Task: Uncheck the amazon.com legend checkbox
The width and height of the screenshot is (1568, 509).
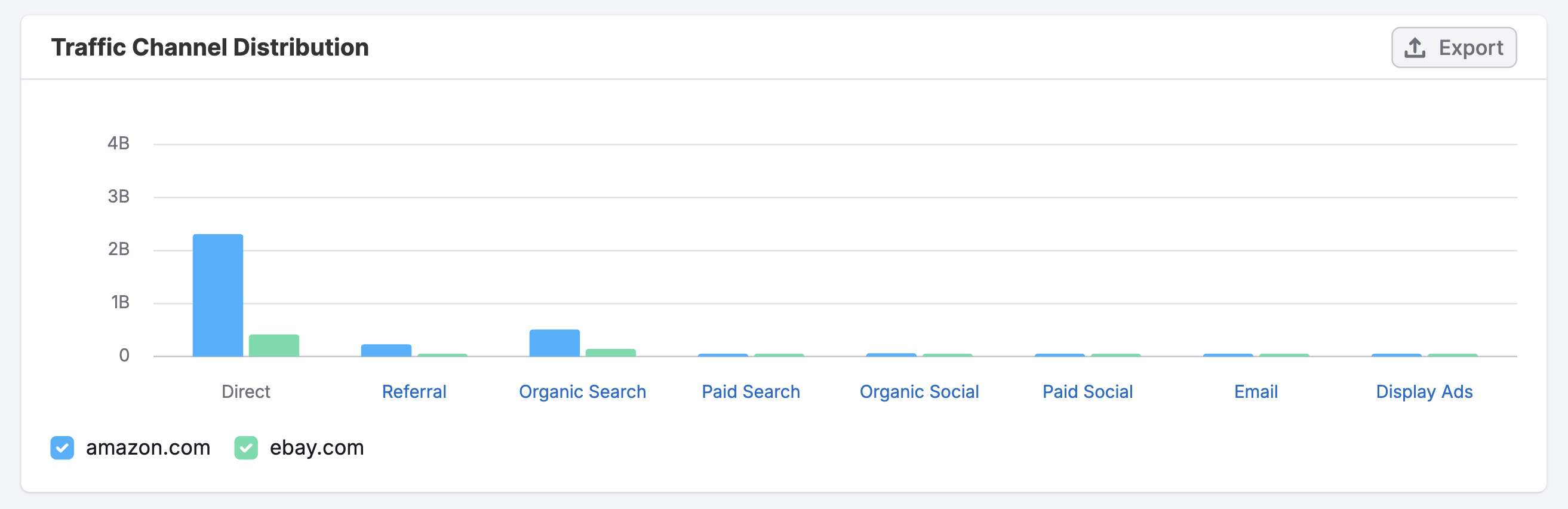Action: 62,447
